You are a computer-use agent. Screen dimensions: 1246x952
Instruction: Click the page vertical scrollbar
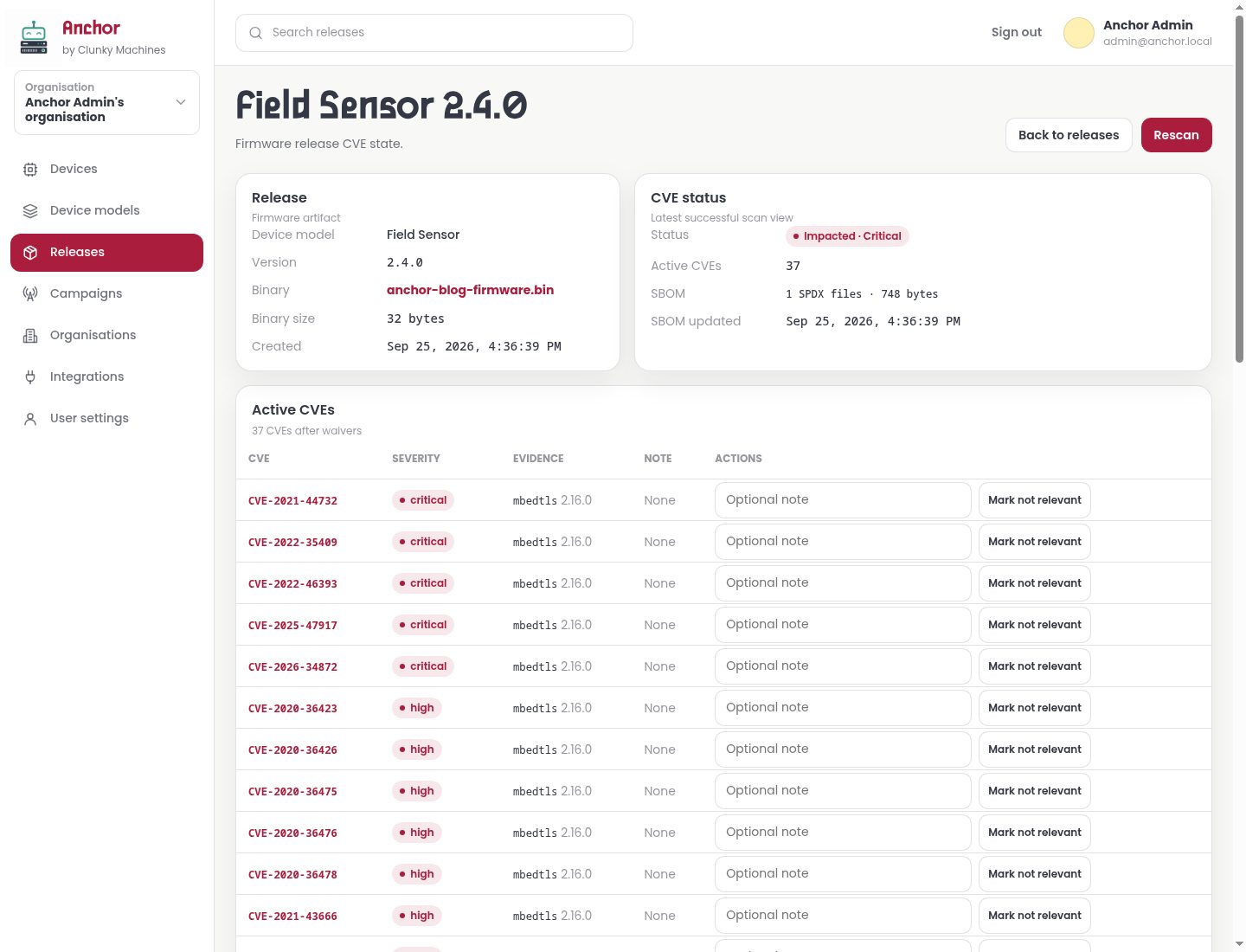[x=1239, y=190]
